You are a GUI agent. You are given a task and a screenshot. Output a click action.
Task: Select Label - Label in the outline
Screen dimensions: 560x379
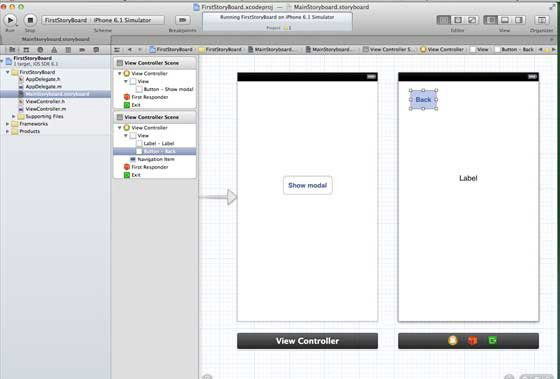tap(155, 144)
